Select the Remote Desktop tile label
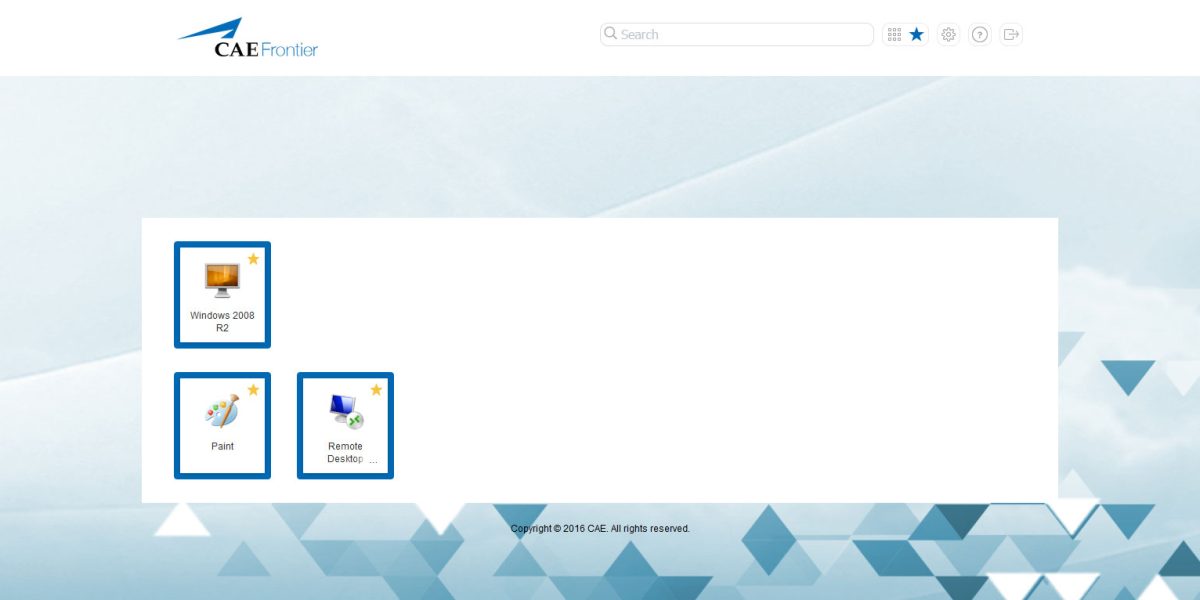Screen dimensions: 1200x600 tap(345, 452)
